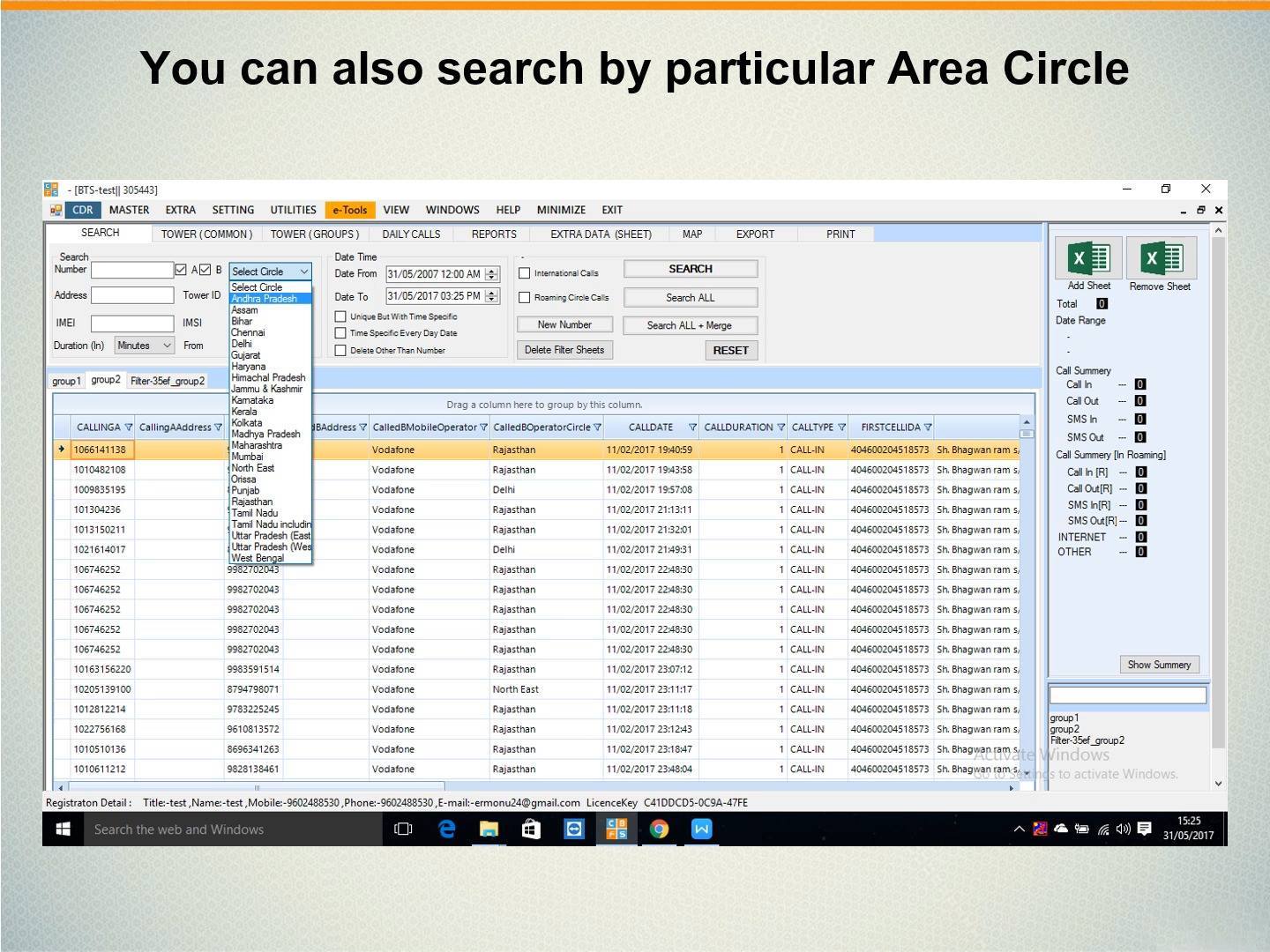The image size is (1270, 952).
Task: Click the Remove Sheet Excel icon
Action: pyautogui.click(x=1161, y=258)
